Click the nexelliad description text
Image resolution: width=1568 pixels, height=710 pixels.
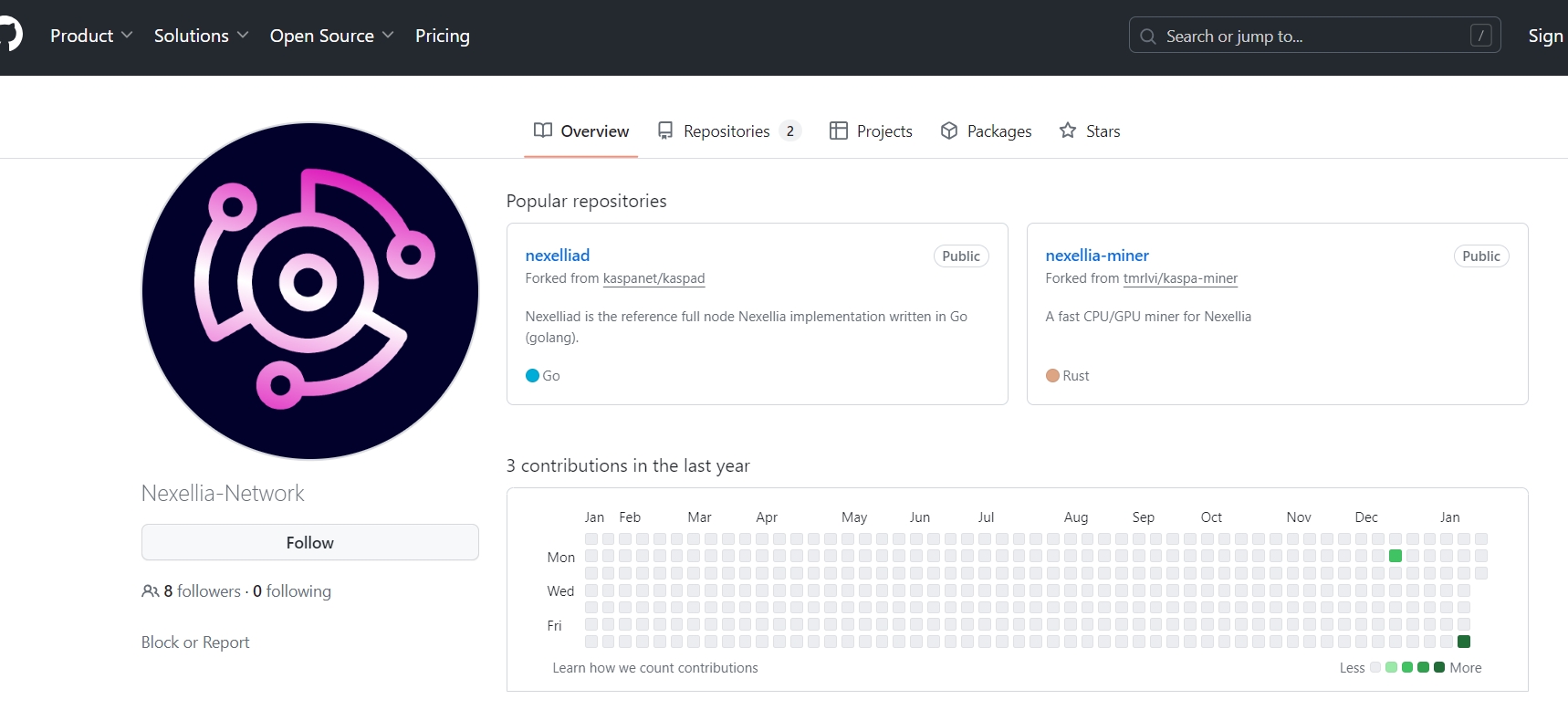tap(747, 327)
